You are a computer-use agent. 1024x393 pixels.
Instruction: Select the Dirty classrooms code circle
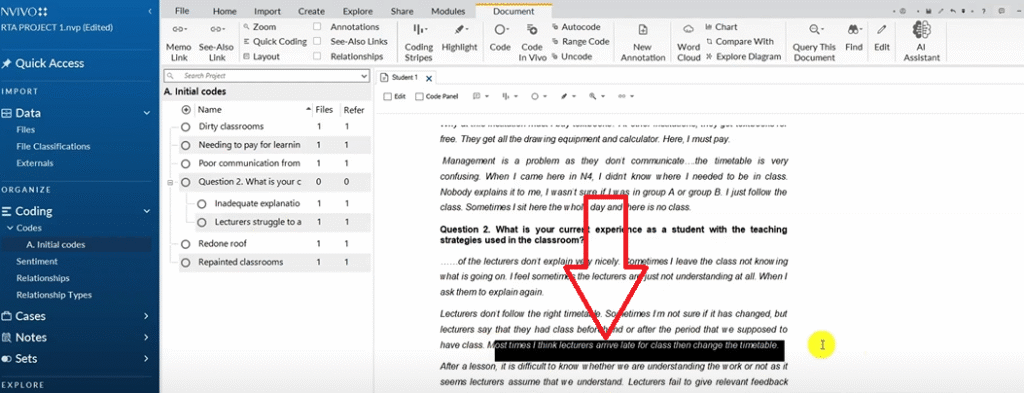coord(185,127)
